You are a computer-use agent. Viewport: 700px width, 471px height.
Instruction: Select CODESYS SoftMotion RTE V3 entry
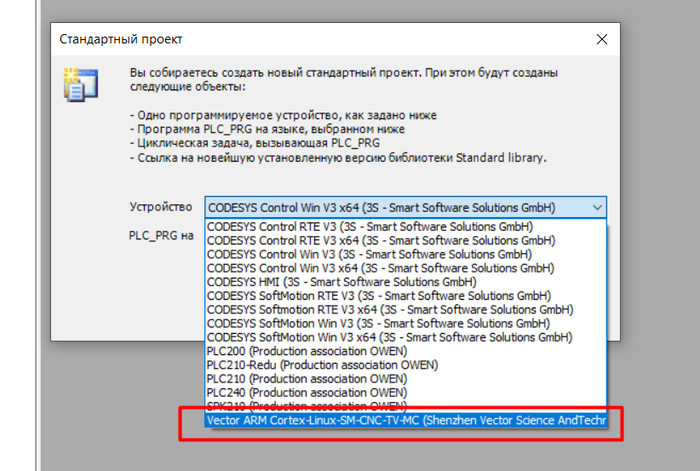[x=405, y=296]
